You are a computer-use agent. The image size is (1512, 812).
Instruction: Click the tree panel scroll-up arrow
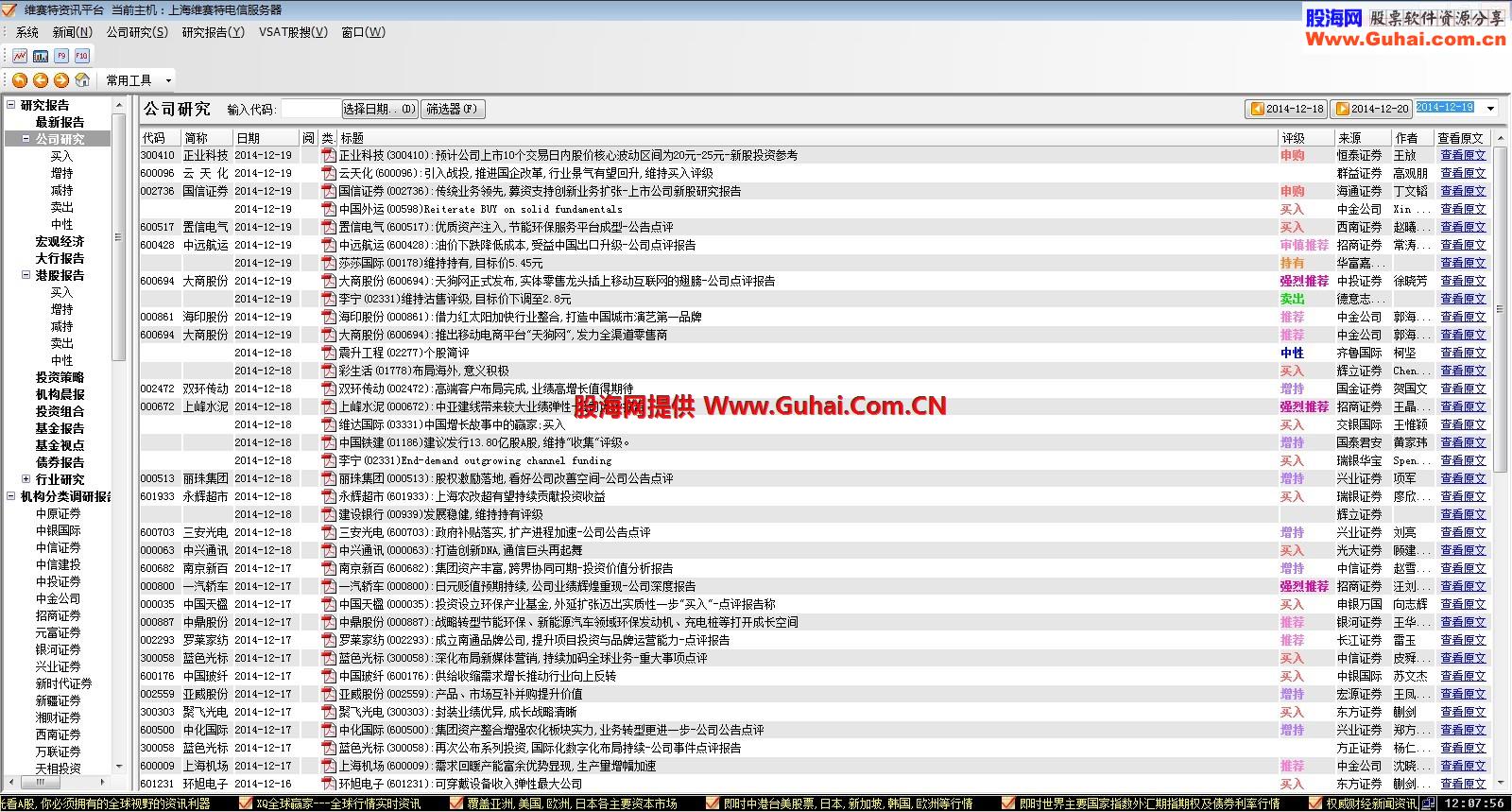[119, 105]
